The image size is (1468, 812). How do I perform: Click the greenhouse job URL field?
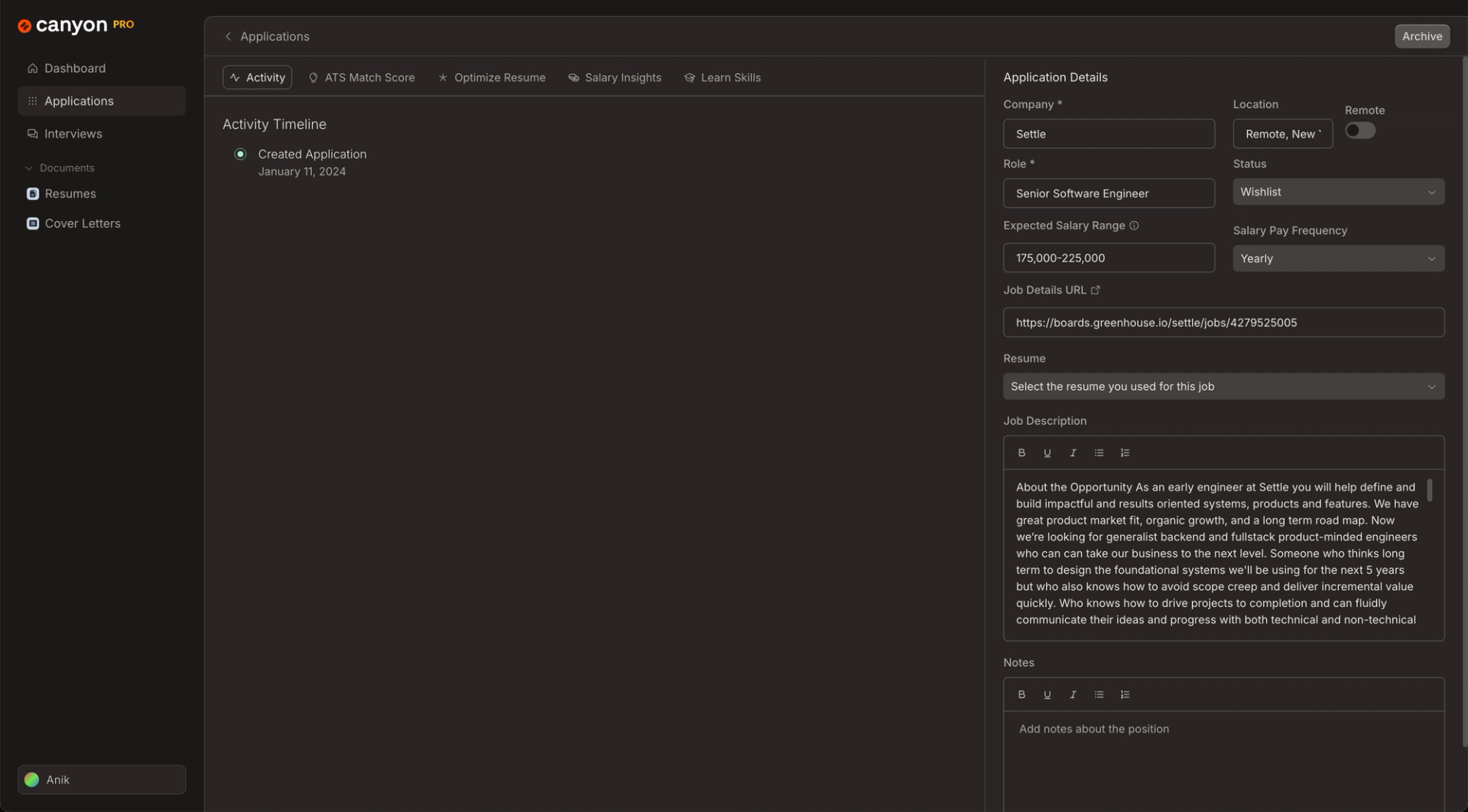click(1223, 323)
